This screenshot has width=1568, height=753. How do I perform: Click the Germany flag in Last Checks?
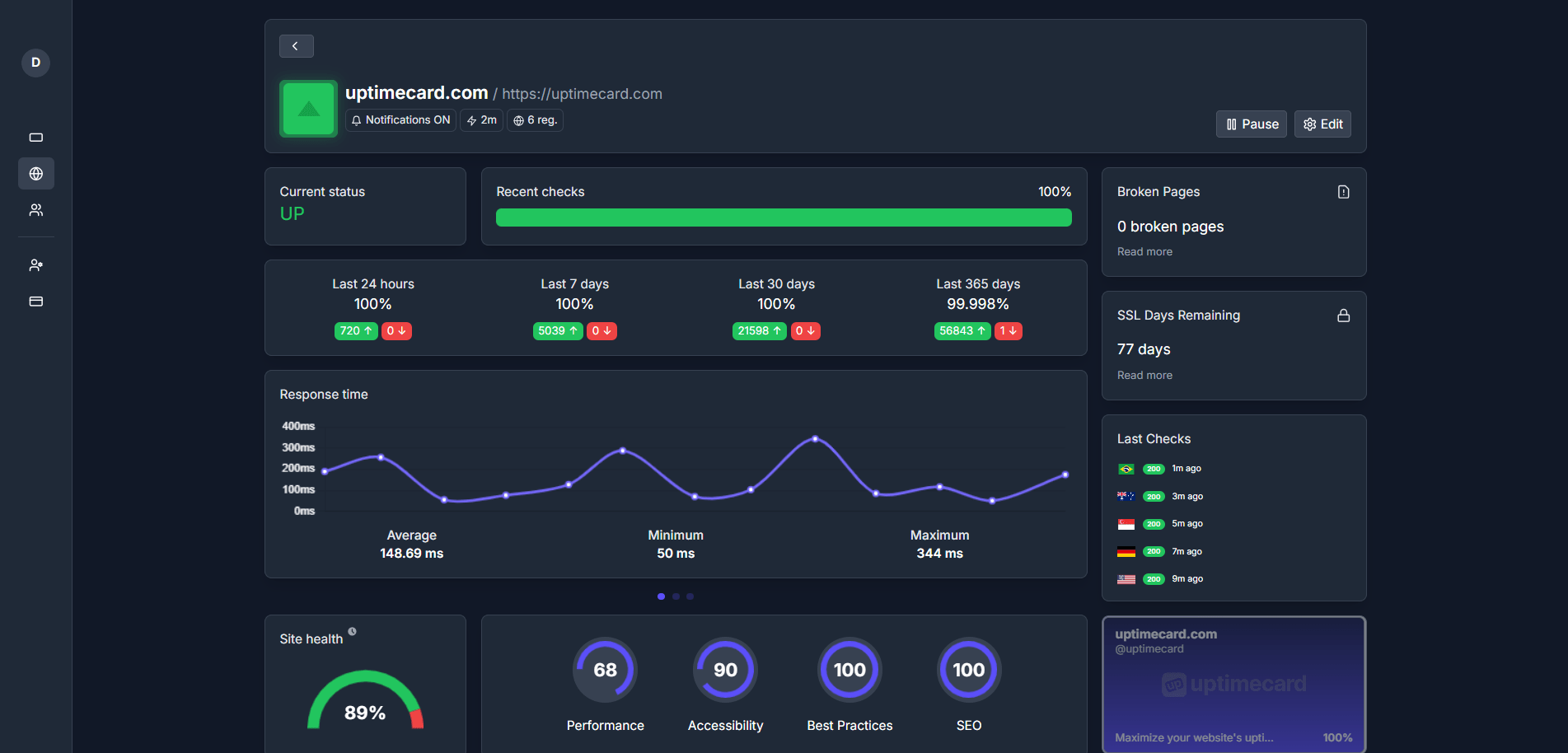(1126, 552)
